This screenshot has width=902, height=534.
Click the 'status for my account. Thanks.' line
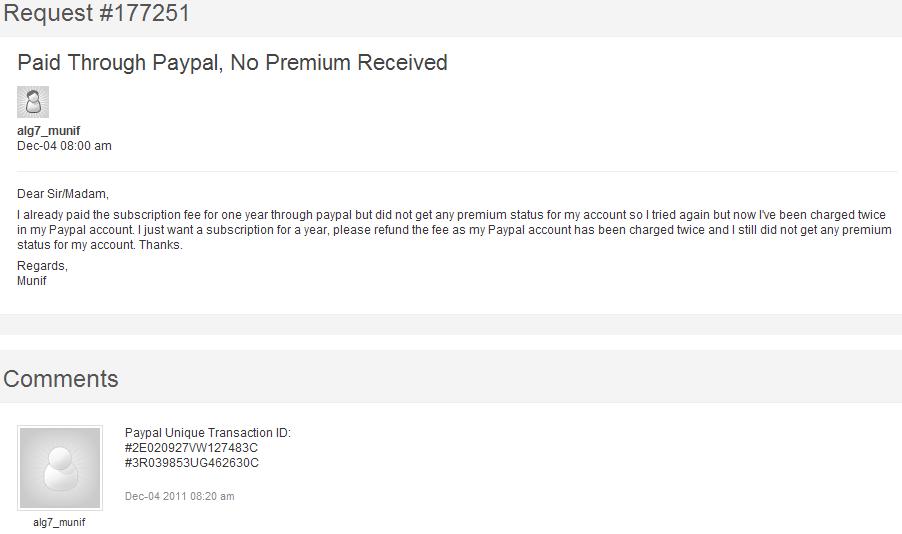[100, 245]
